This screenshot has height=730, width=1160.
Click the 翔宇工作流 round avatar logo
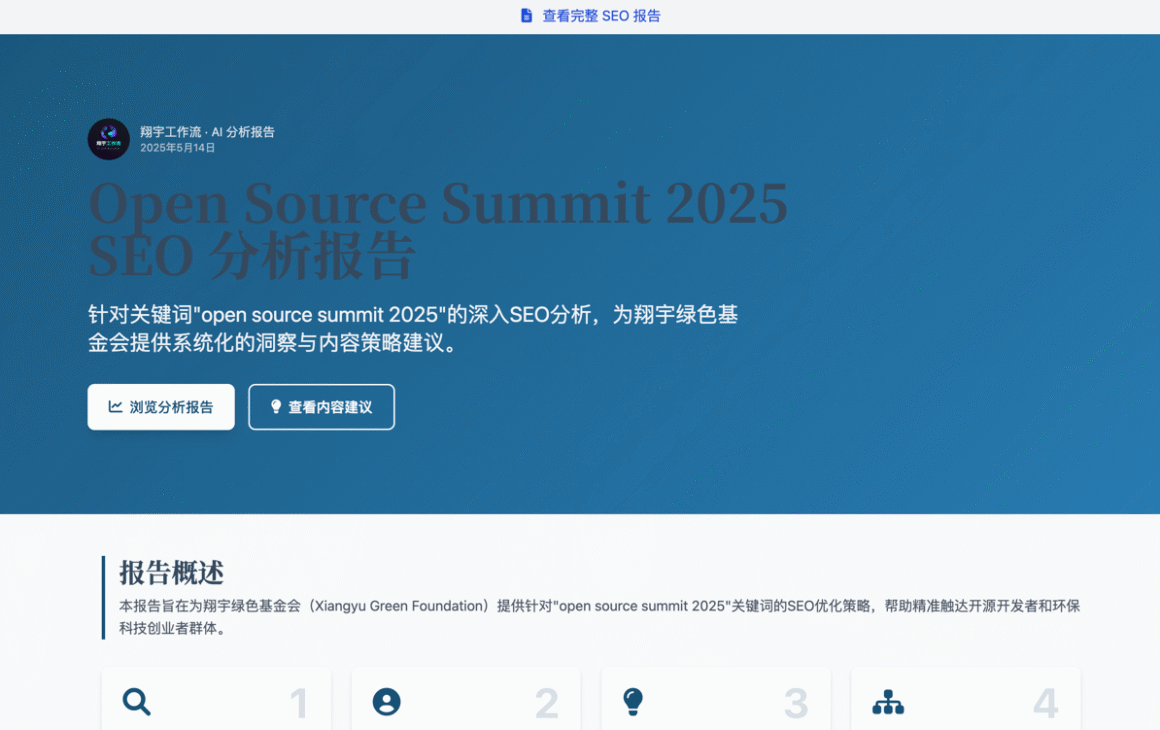pyautogui.click(x=108, y=139)
